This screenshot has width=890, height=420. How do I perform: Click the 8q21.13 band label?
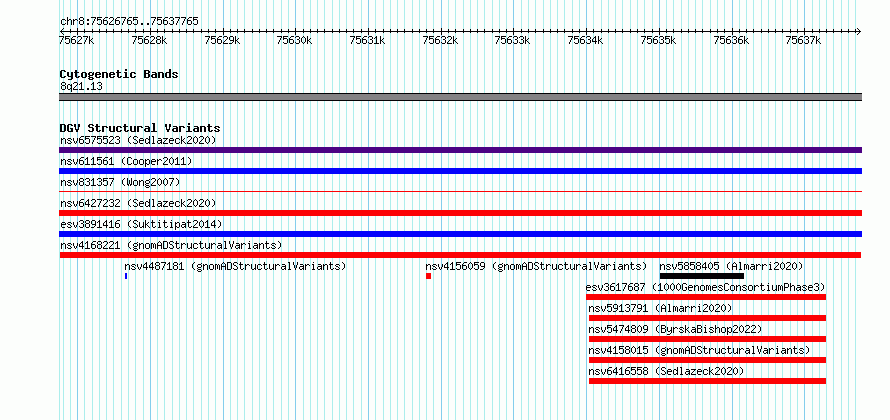(x=81, y=87)
